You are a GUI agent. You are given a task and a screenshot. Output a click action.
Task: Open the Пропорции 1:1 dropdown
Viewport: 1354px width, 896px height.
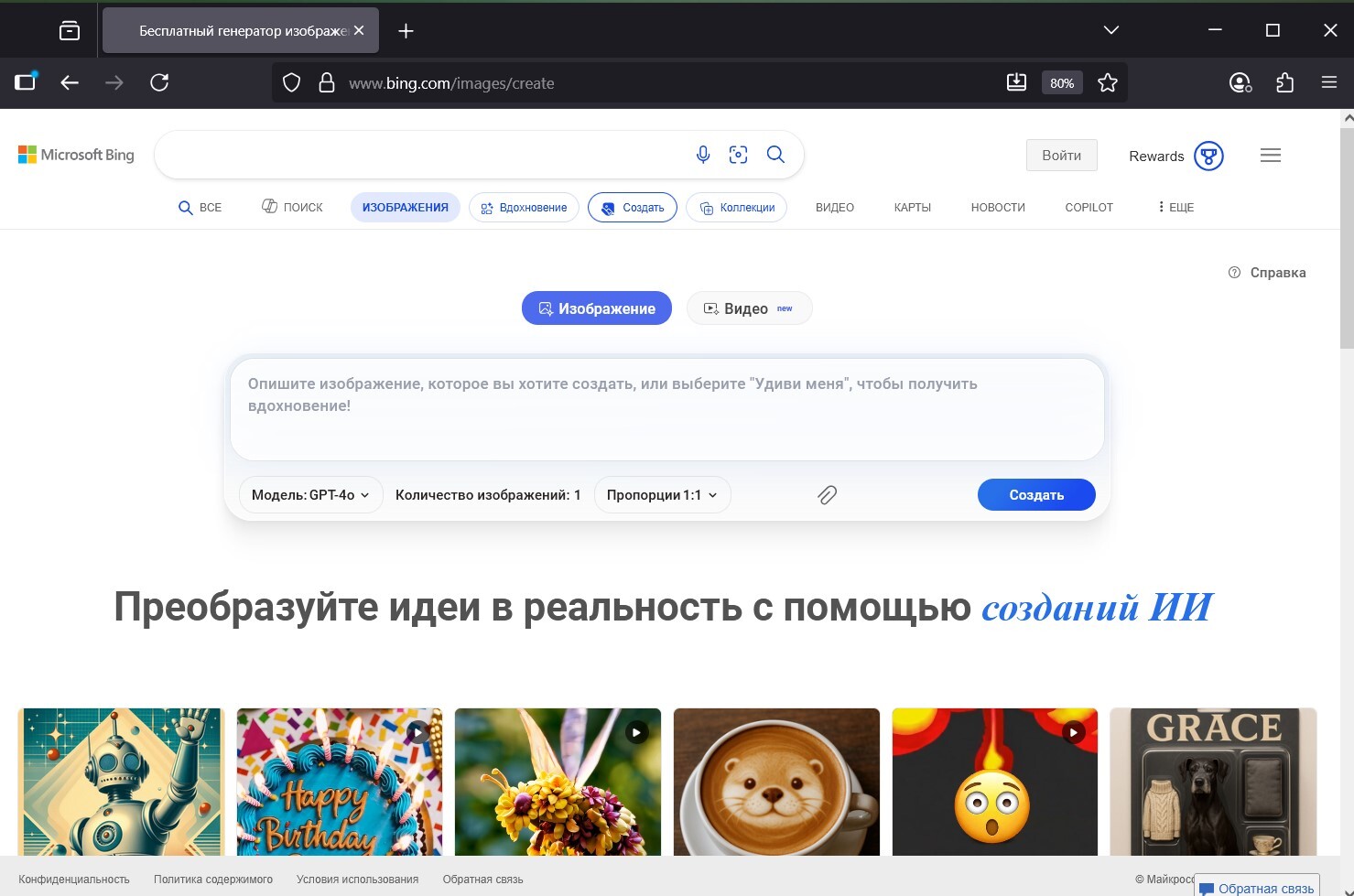[662, 495]
